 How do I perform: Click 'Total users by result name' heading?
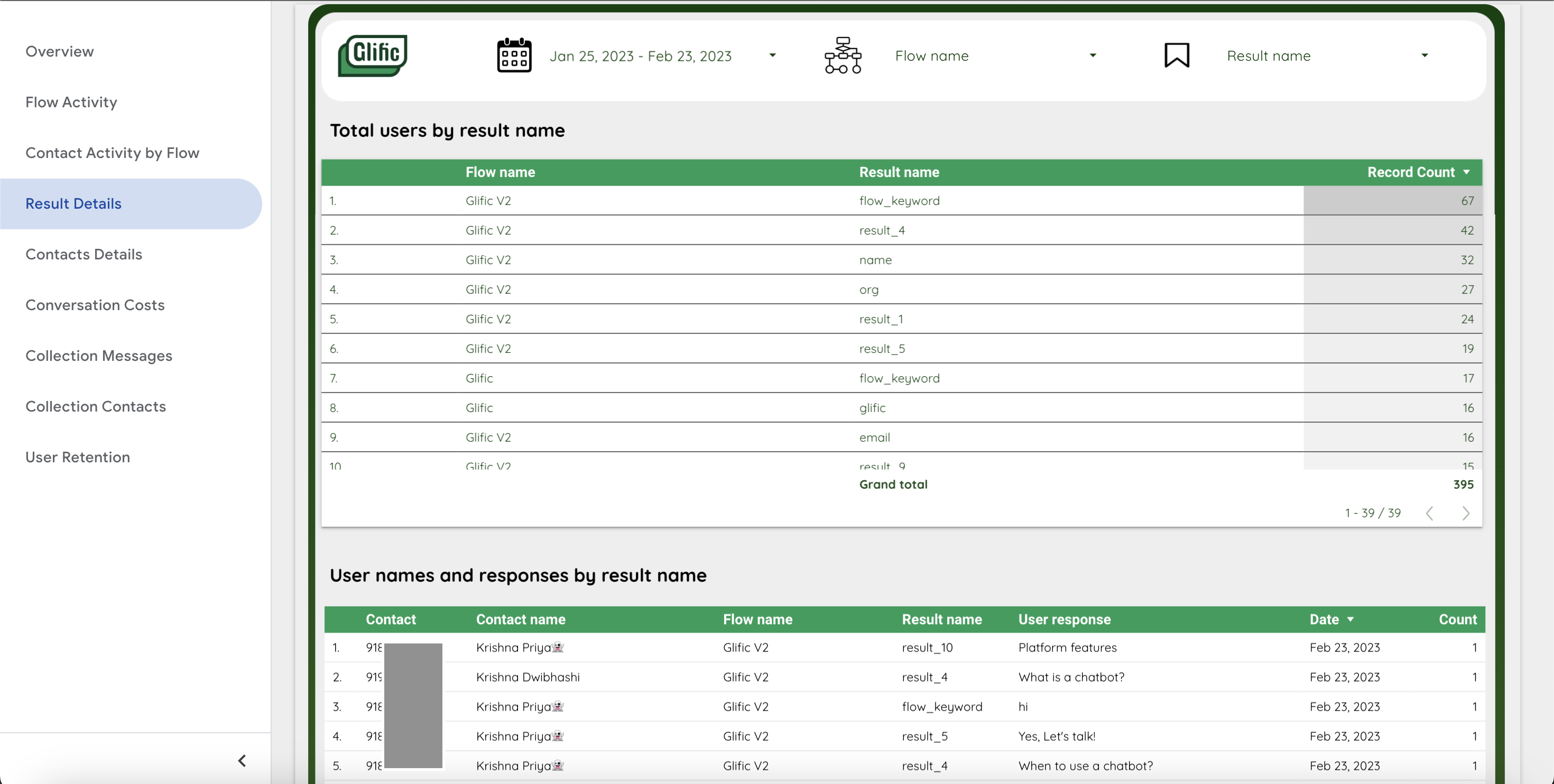tap(447, 130)
